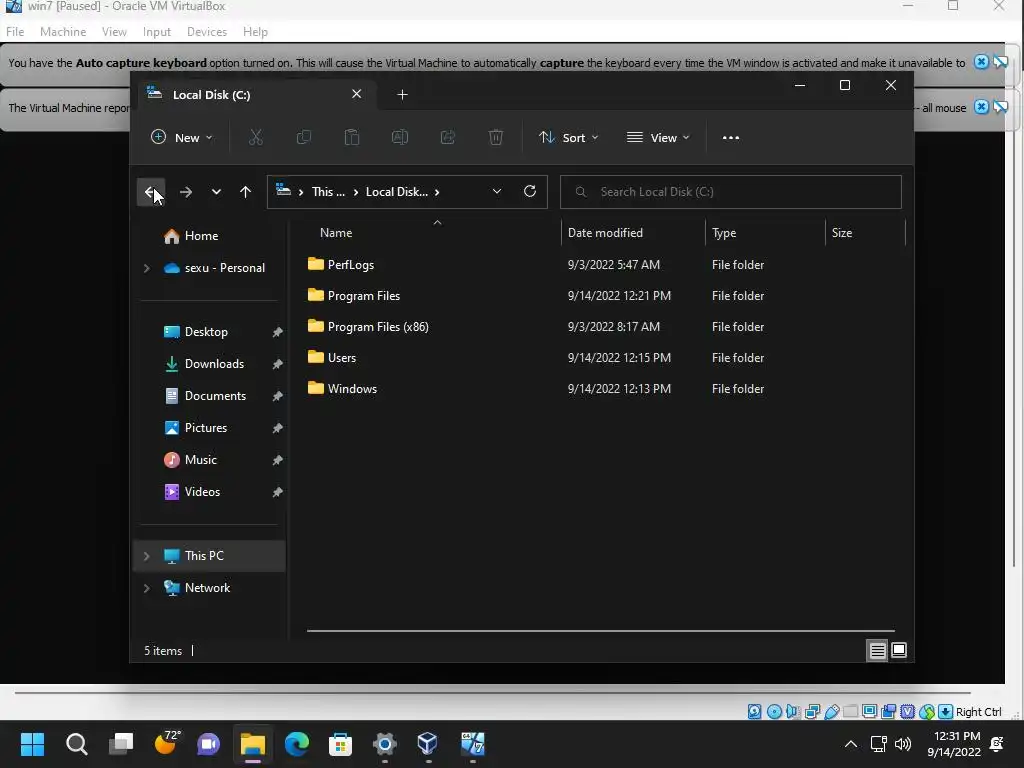Viewport: 1024px width, 768px height.
Task: Switch to details view icon in status bar
Action: [x=877, y=650]
